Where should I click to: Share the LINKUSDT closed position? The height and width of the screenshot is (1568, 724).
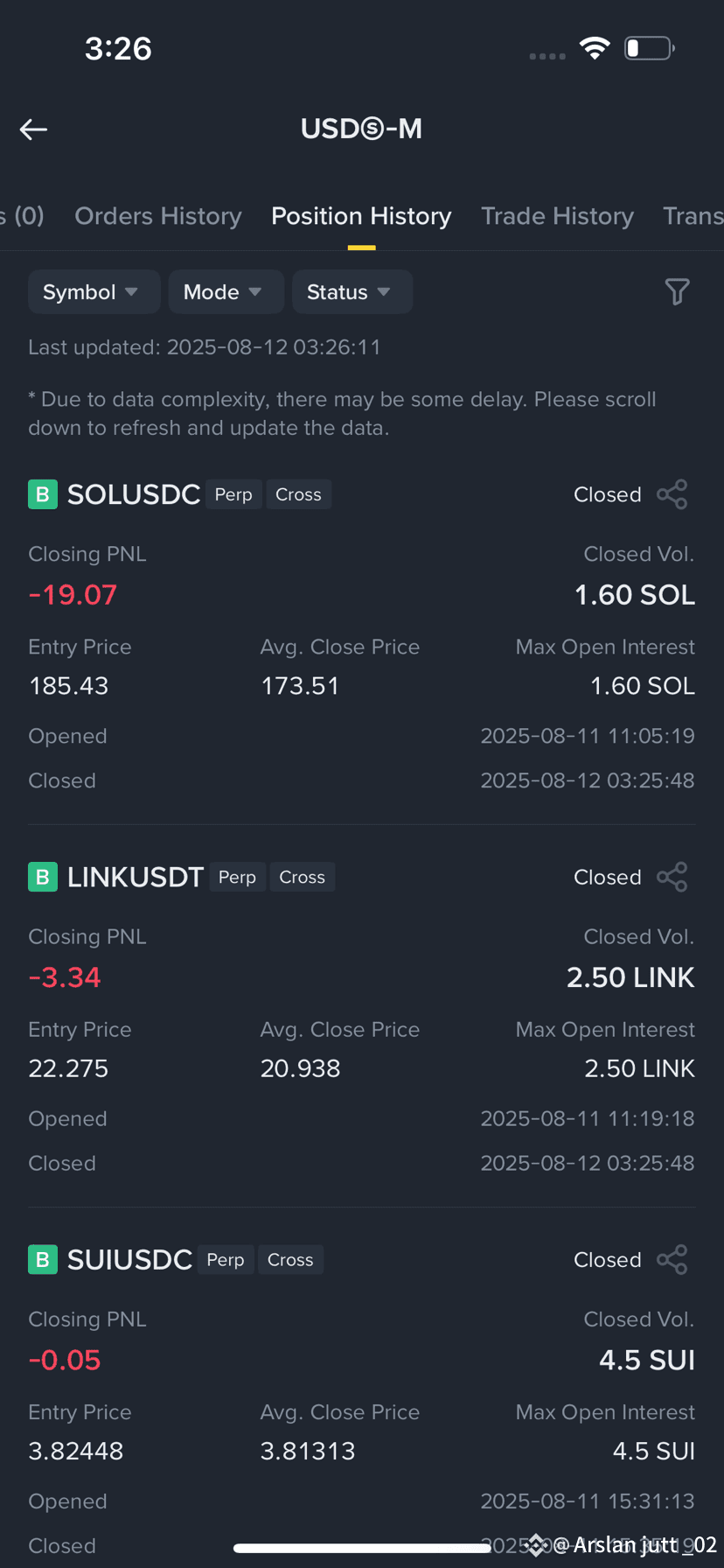[672, 877]
